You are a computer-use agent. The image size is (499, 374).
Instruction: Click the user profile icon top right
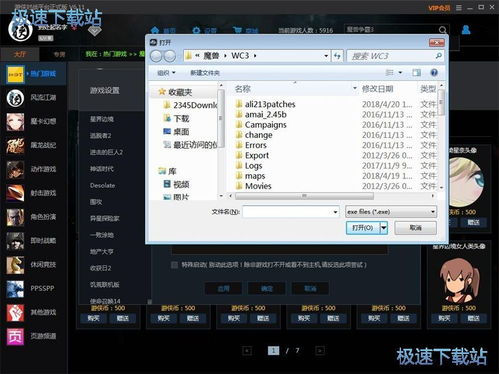coord(466,30)
